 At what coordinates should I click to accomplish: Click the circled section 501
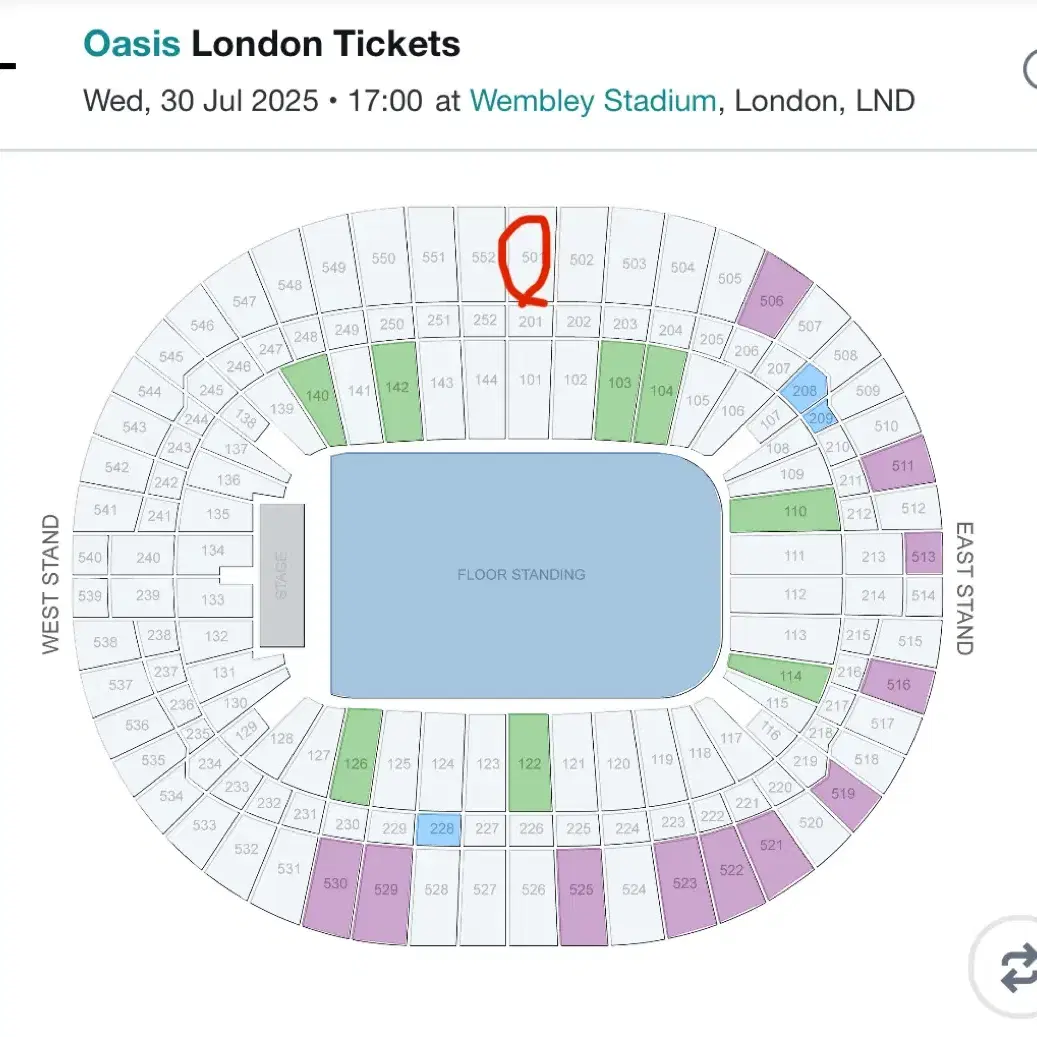tap(532, 257)
